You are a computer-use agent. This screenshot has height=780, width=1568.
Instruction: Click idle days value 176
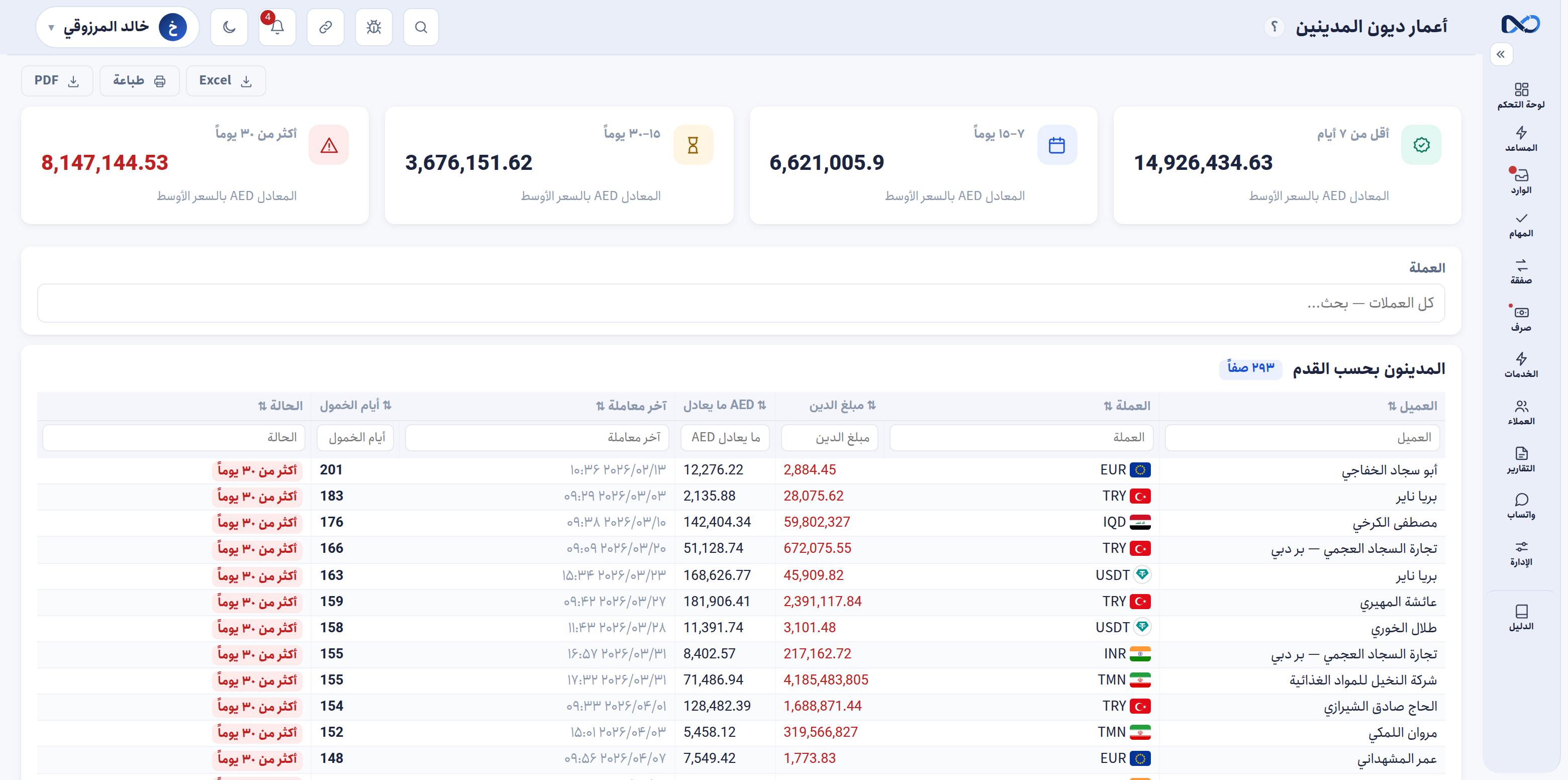click(x=331, y=522)
